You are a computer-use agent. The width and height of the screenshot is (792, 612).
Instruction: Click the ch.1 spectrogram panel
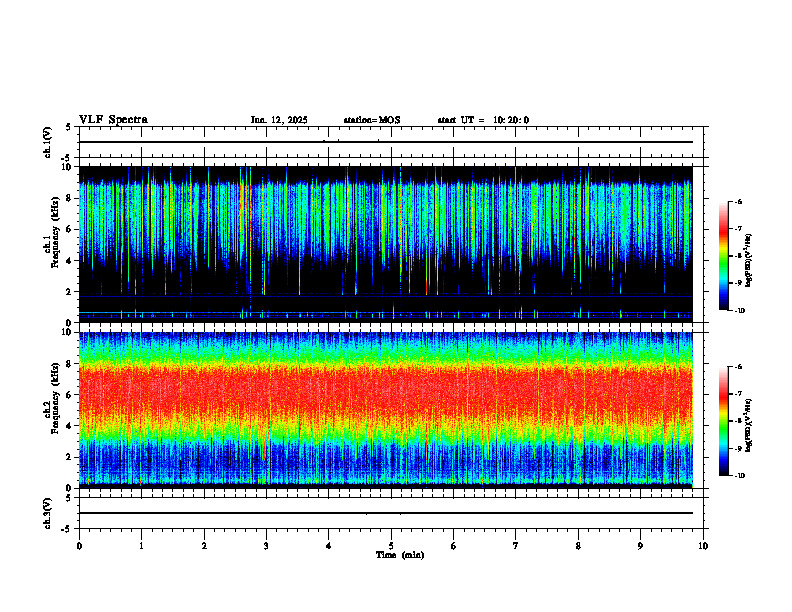coord(386,244)
